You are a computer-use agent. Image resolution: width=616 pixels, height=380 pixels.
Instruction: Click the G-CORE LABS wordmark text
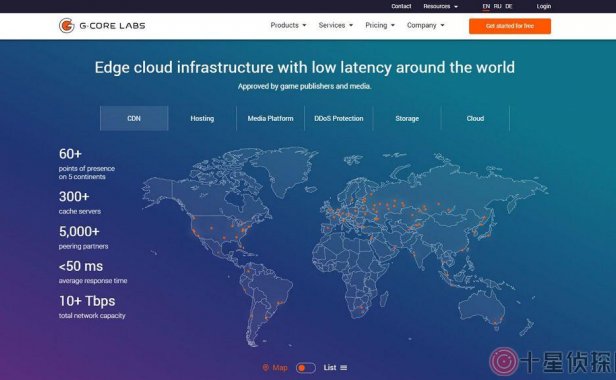[x=112, y=26]
